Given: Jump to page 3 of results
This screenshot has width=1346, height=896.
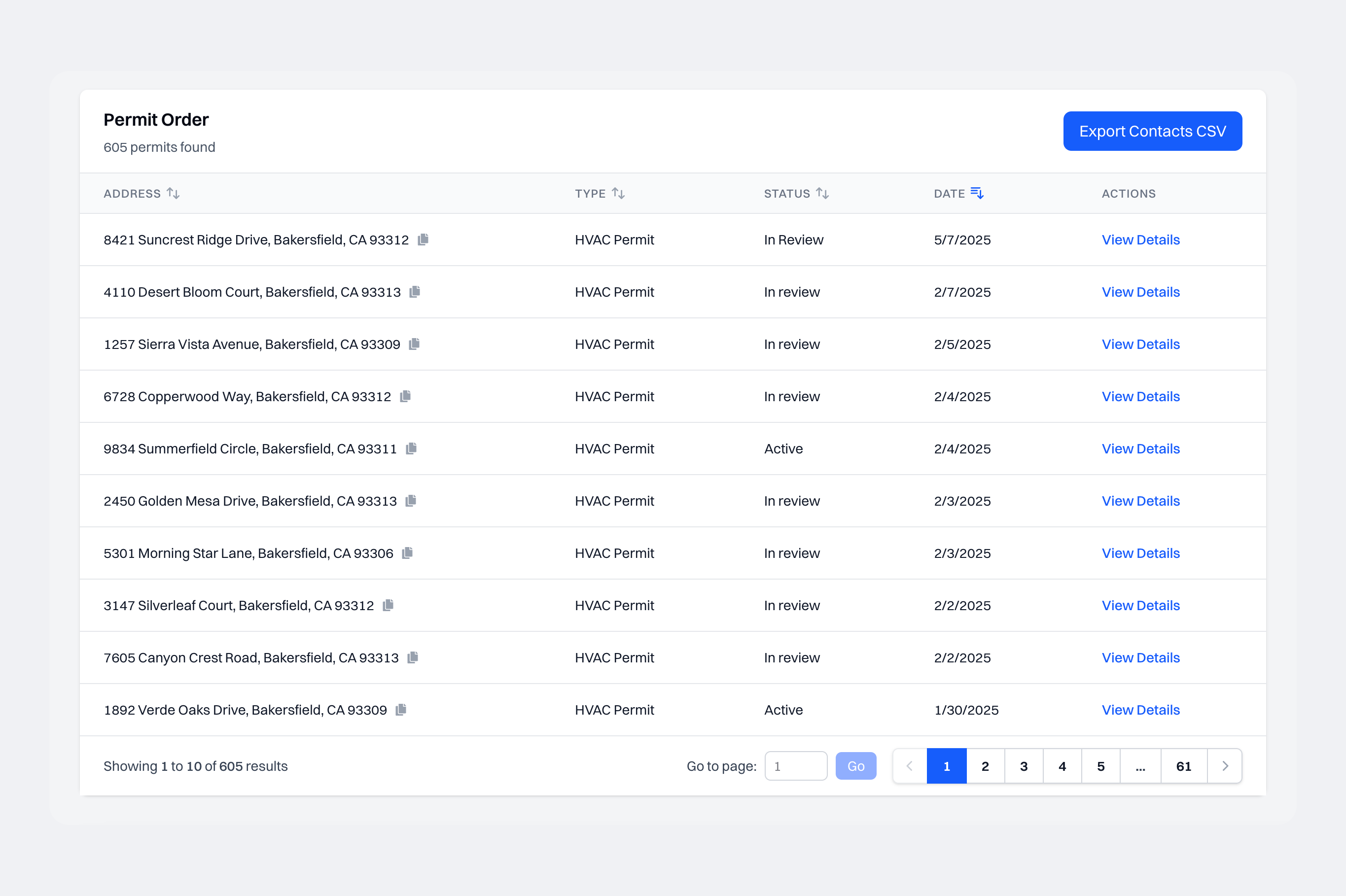Looking at the screenshot, I should [1023, 766].
